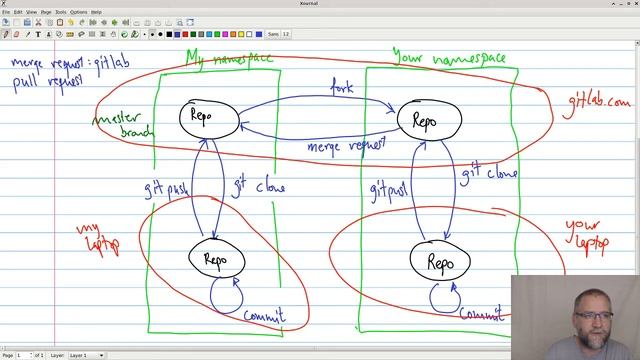The image size is (640, 360).
Task: Click the Zoom Out icon
Action: (x=137, y=22)
